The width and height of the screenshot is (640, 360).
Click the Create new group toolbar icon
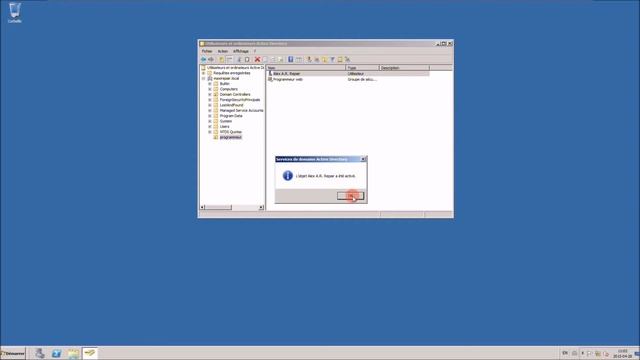[x=317, y=60]
